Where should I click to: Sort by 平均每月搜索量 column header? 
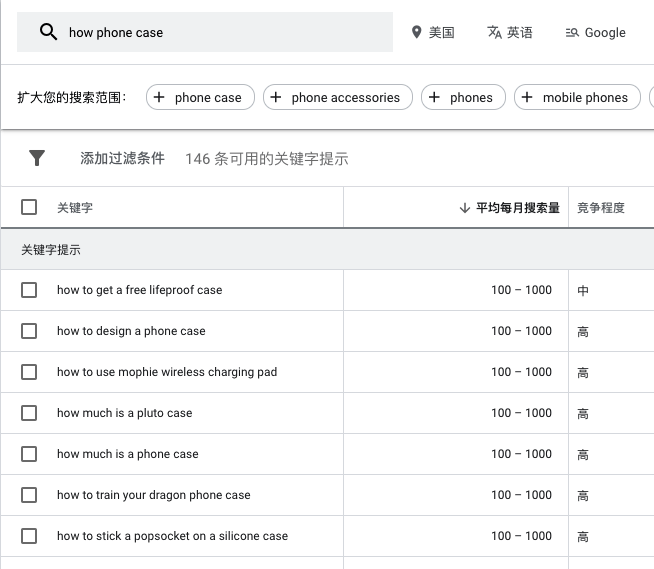pyautogui.click(x=518, y=207)
